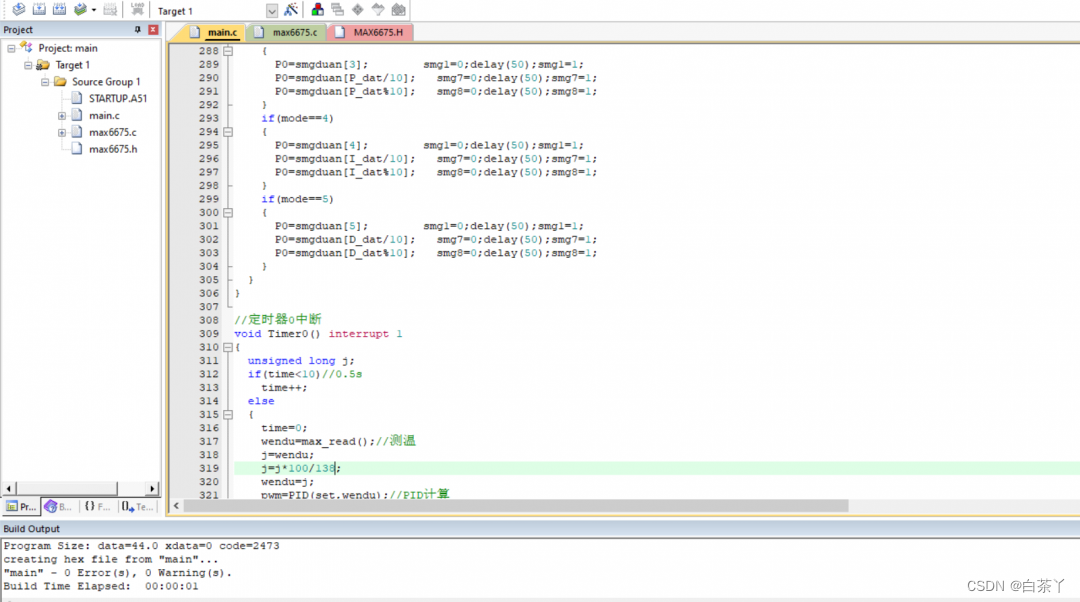Click the Rebuild all target files icon
Screen dimensions: 1080x602
click(x=59, y=10)
